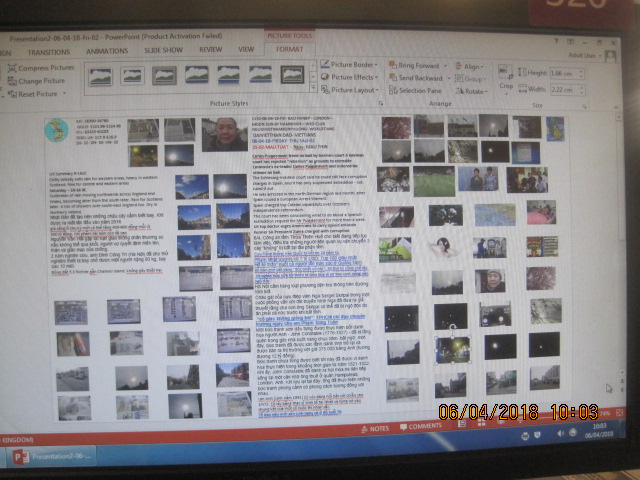Screen dimensions: 640x480
Task: Click the Picture Effects icon
Action: point(325,77)
